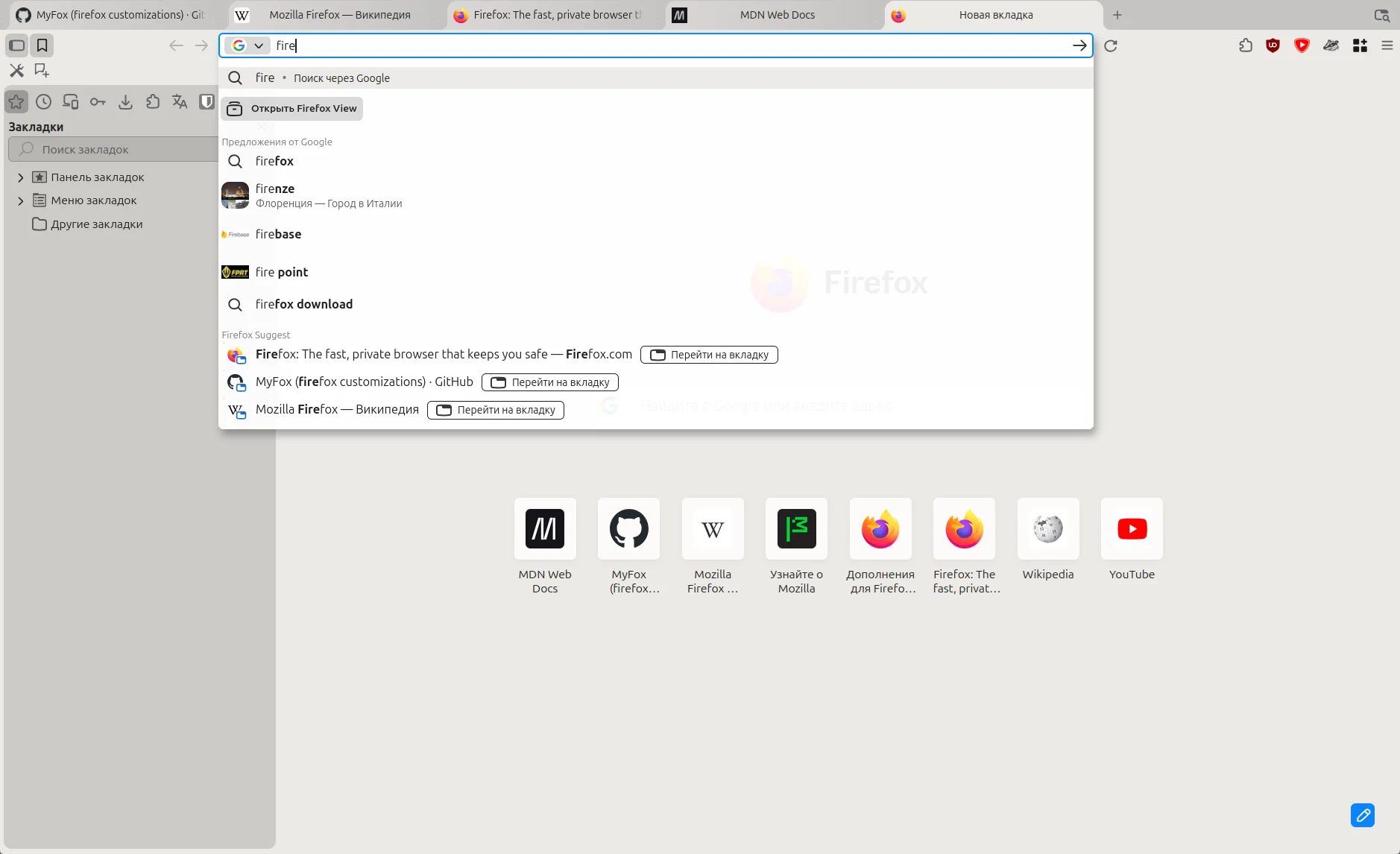The height and width of the screenshot is (854, 1400).
Task: Switch to MDN Web Docs tab
Action: 772,15
